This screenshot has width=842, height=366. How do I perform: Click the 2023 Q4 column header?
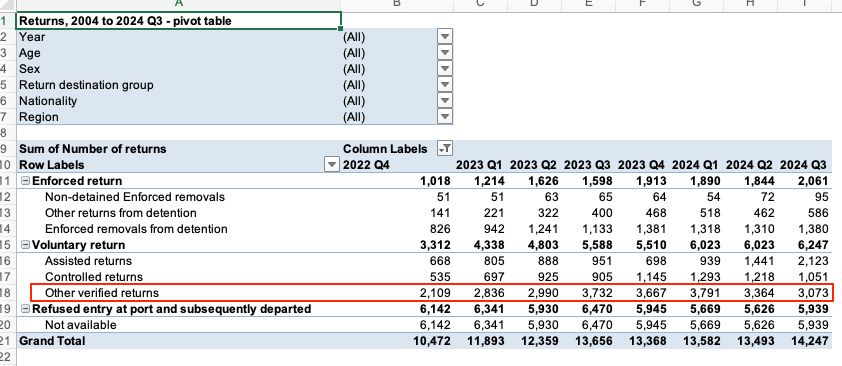pos(641,165)
